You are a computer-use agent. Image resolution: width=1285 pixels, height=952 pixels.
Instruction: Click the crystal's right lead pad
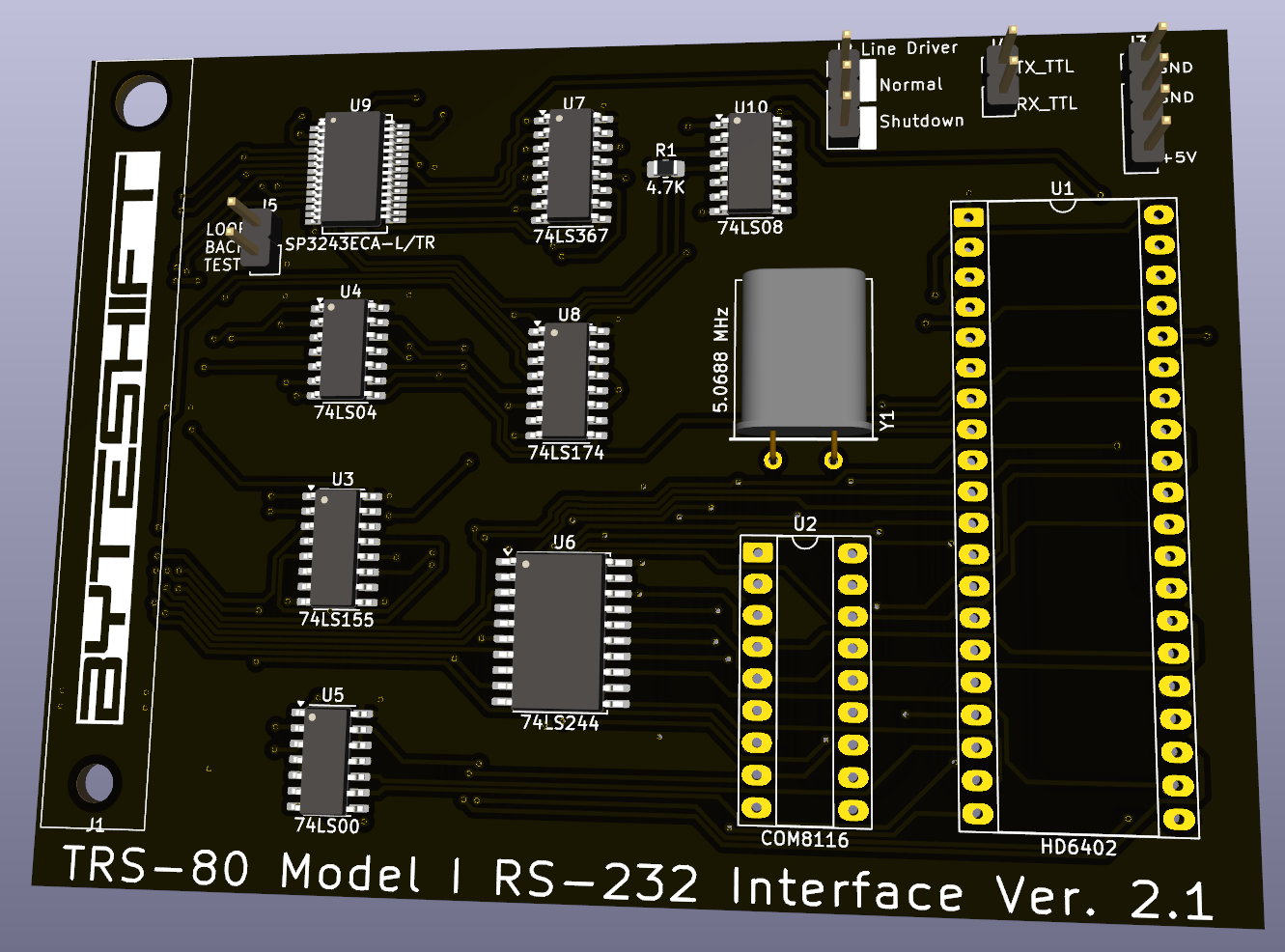click(x=834, y=460)
